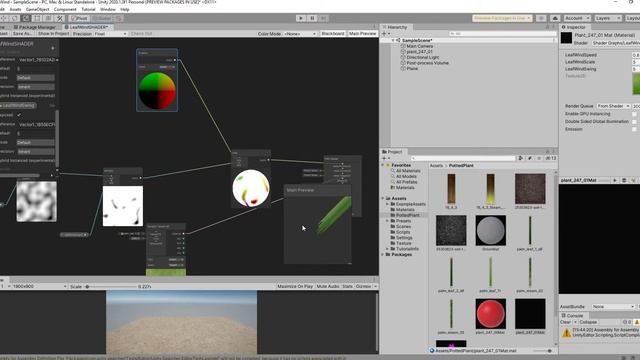Expand the ExampleAssets folder
The width and height of the screenshot is (640, 360).
pos(387,204)
